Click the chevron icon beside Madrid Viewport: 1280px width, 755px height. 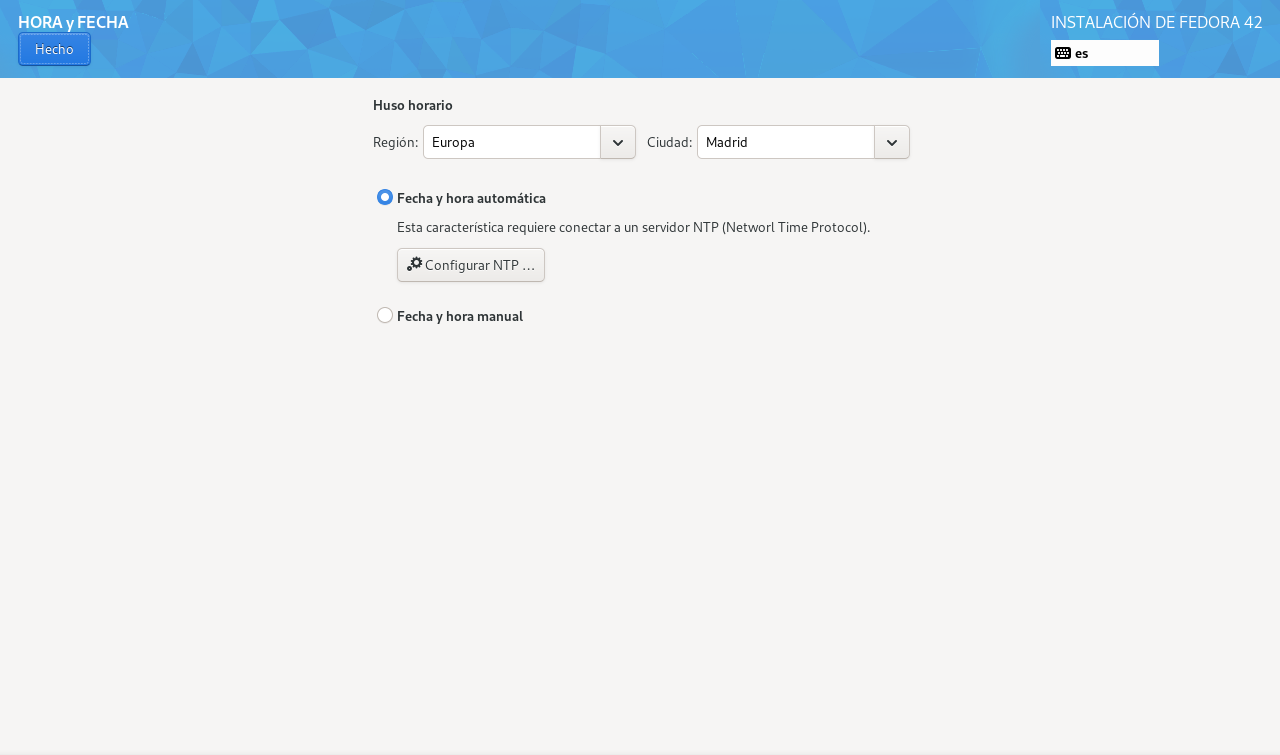892,142
